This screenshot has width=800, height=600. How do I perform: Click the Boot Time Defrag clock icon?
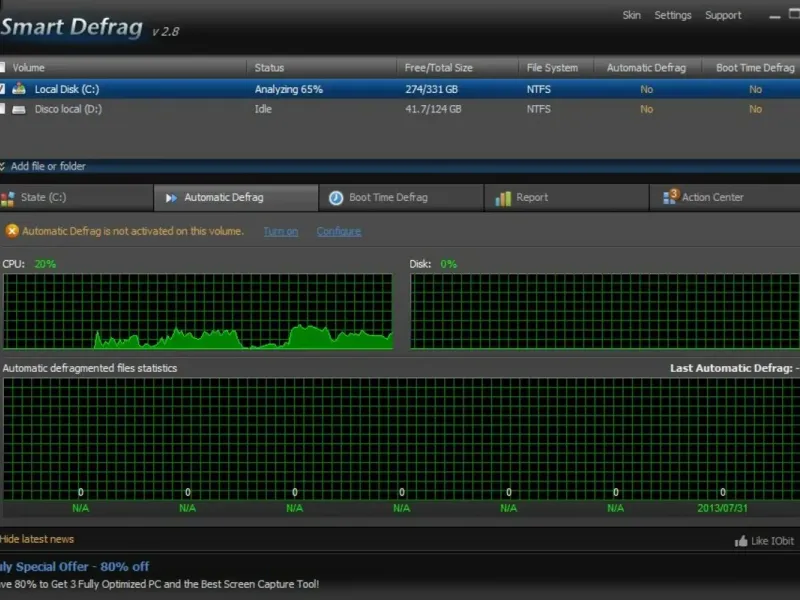pyautogui.click(x=336, y=198)
